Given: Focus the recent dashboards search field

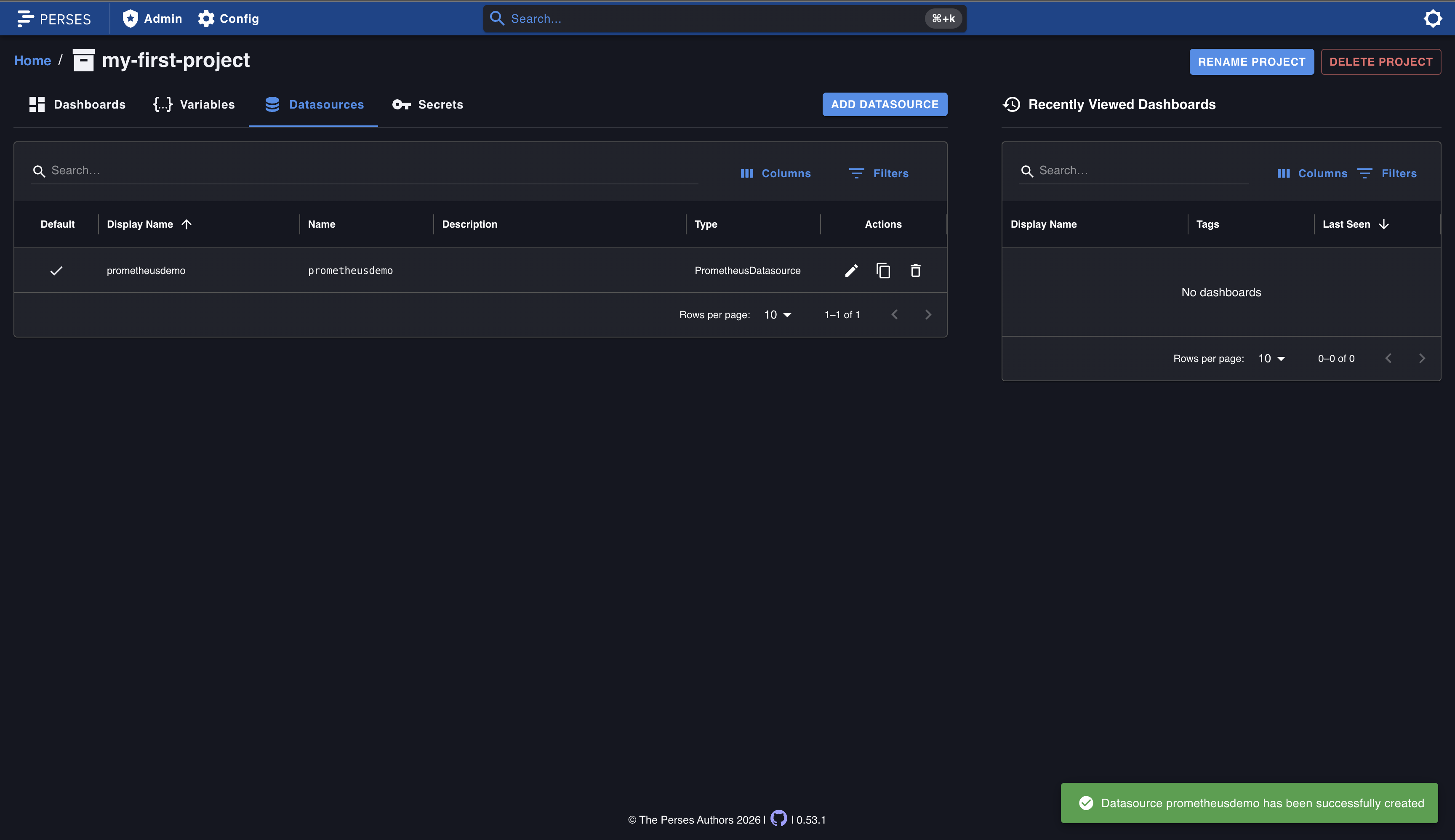Looking at the screenshot, I should pos(1133,171).
